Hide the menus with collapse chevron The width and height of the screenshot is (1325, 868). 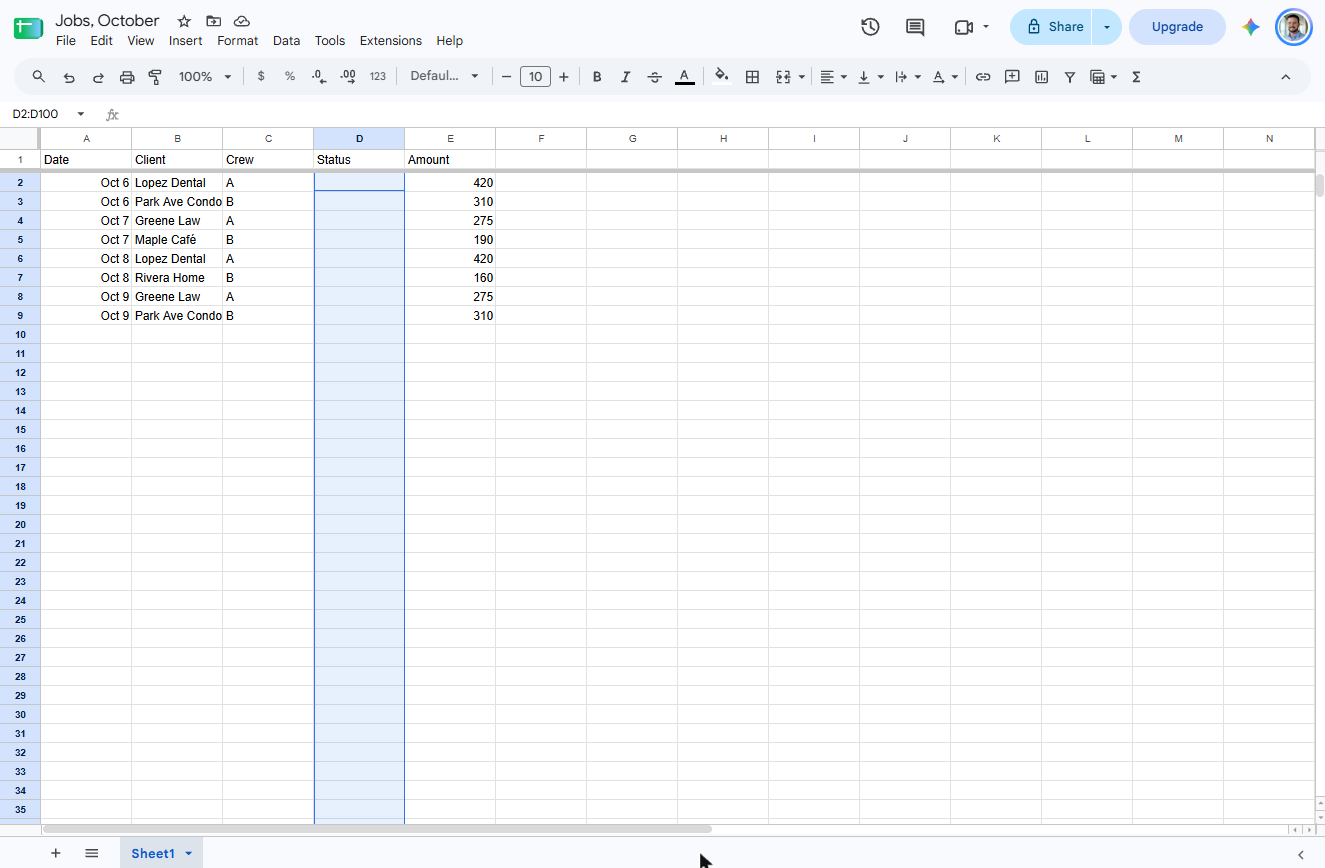tap(1286, 77)
